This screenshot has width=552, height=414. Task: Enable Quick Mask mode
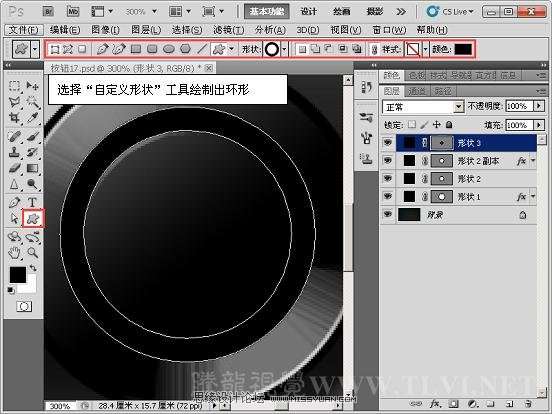[24, 307]
